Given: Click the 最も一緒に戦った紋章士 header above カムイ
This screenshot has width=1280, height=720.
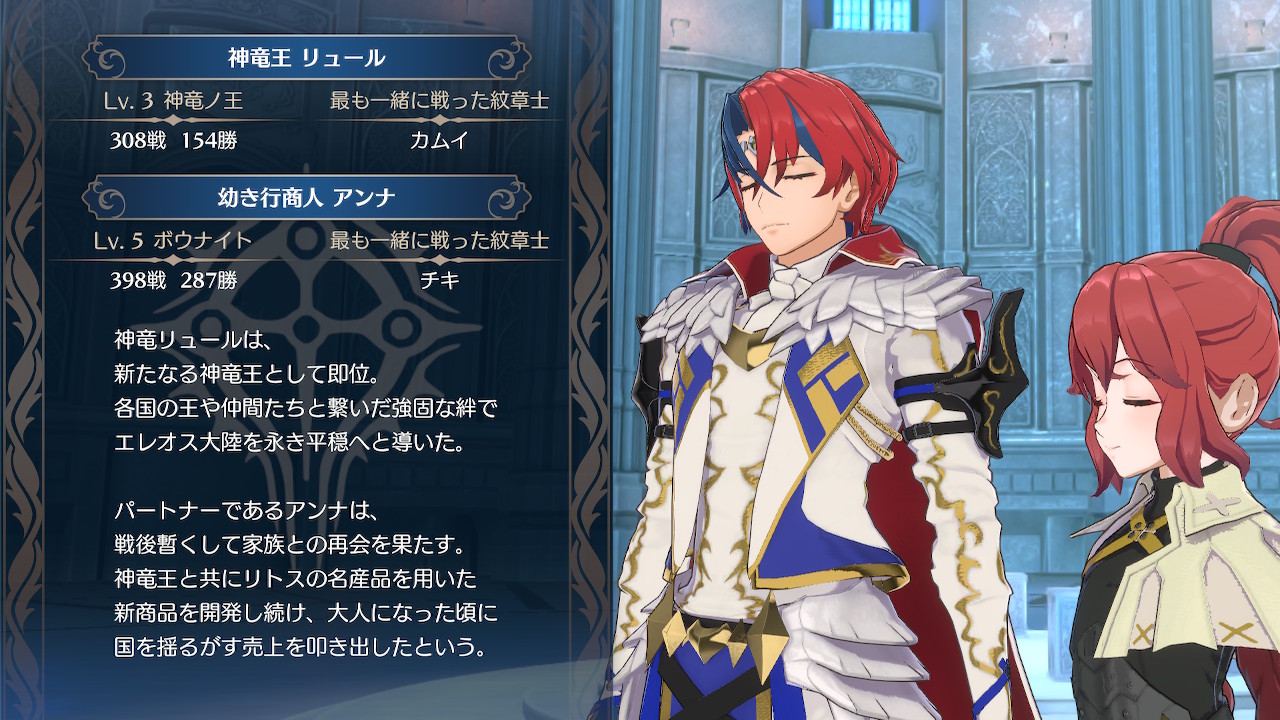Looking at the screenshot, I should pos(440,101).
